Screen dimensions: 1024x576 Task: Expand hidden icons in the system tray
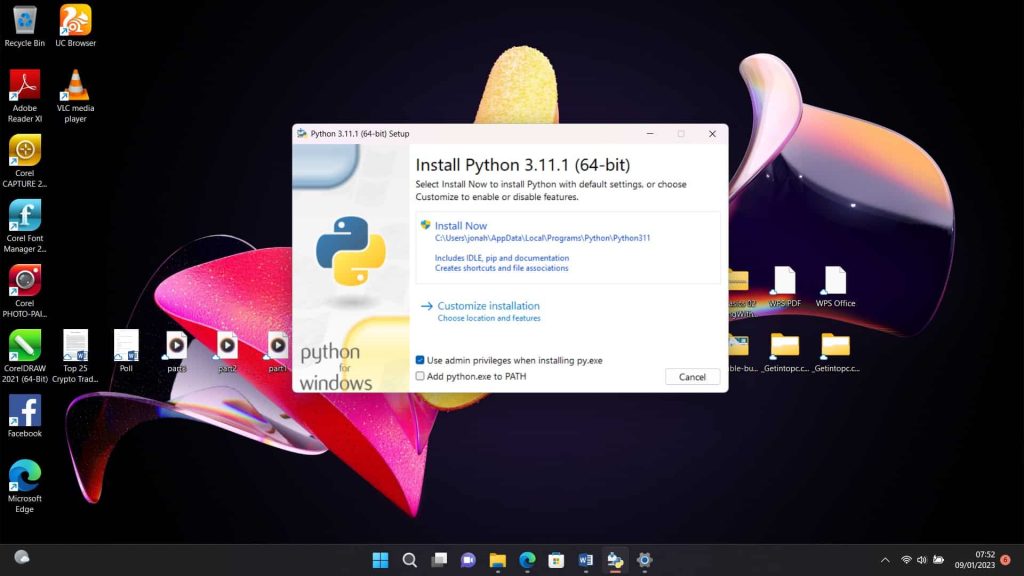885,561
